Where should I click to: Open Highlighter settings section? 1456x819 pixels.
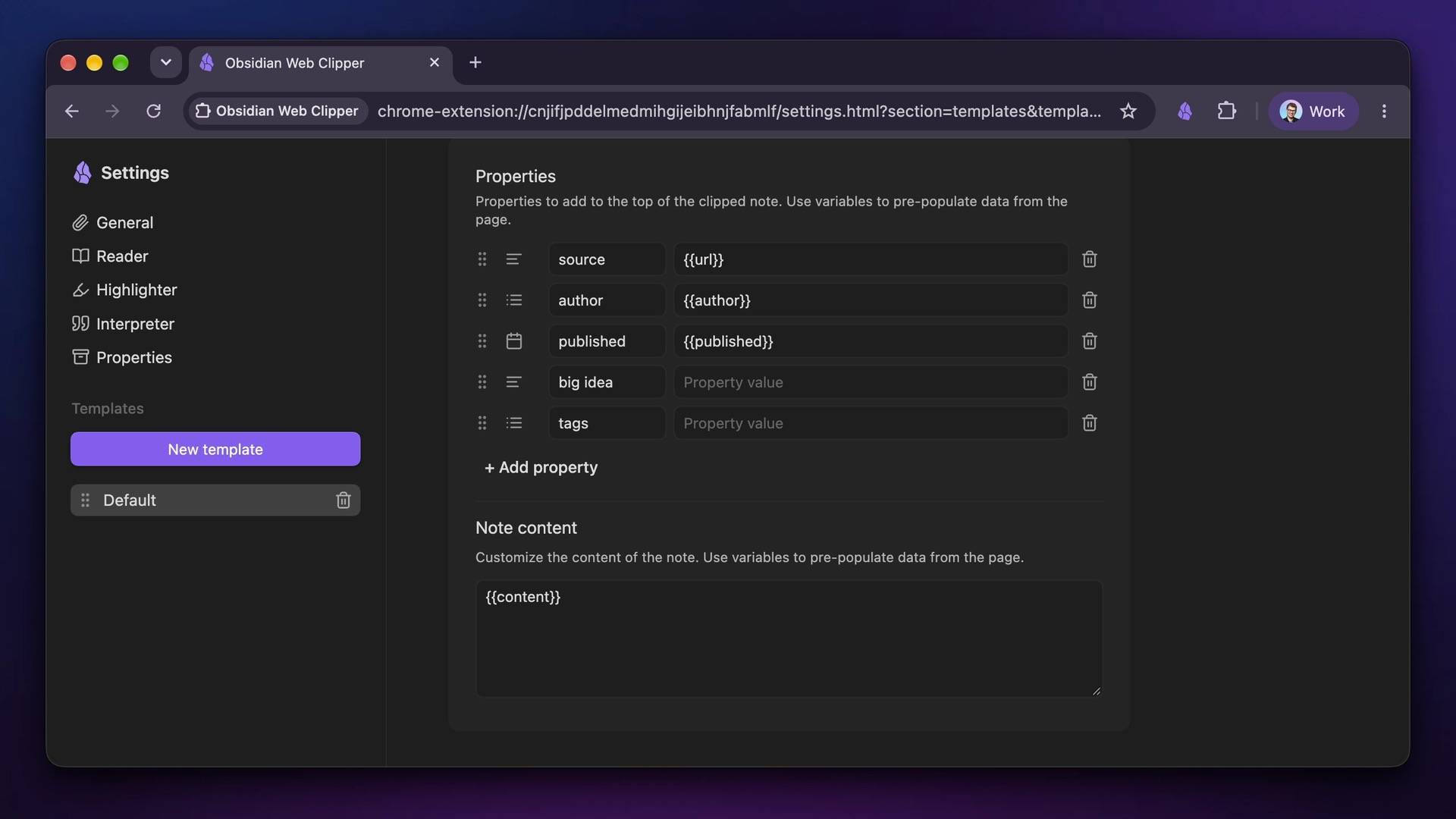point(124,290)
